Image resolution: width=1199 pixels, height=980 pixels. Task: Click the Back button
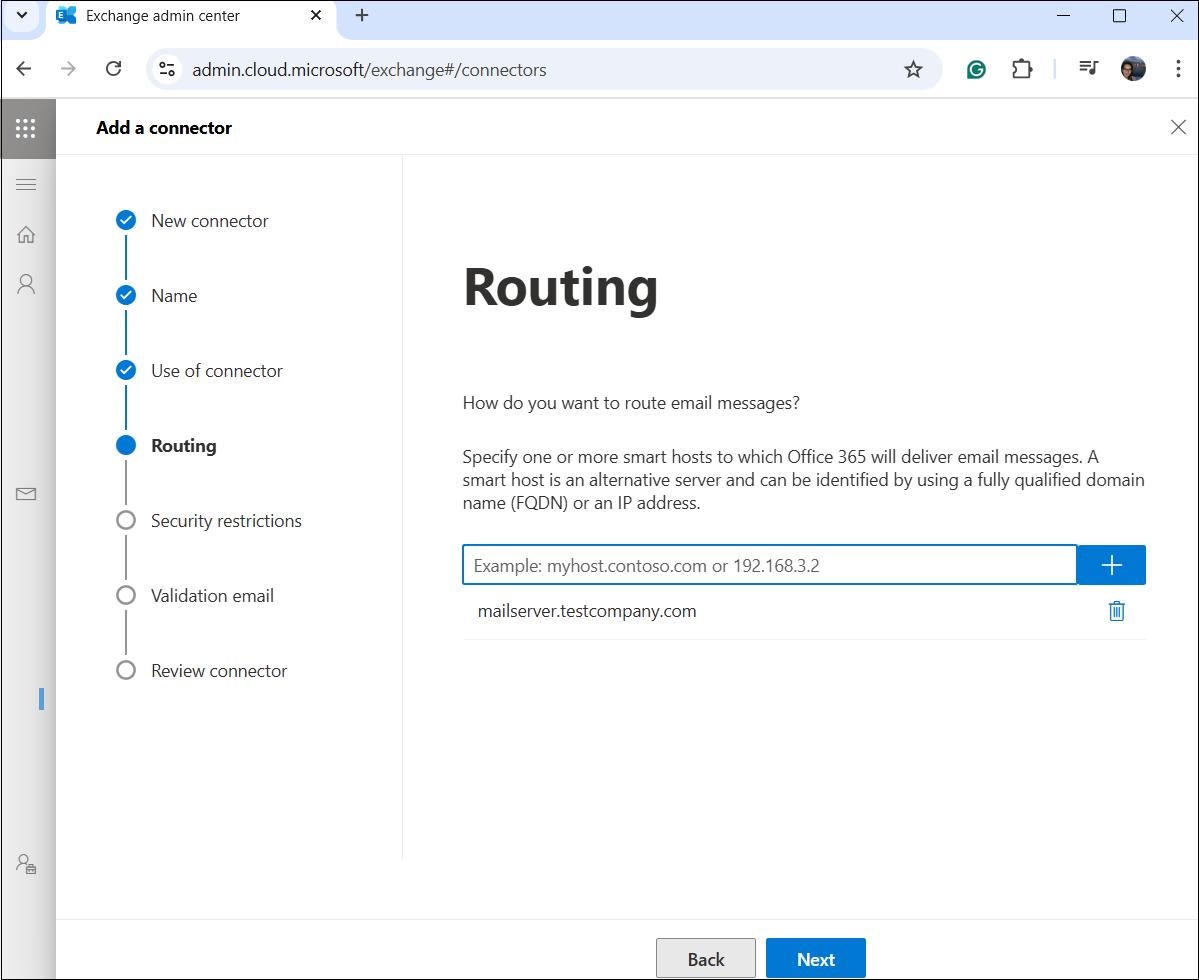tap(705, 959)
